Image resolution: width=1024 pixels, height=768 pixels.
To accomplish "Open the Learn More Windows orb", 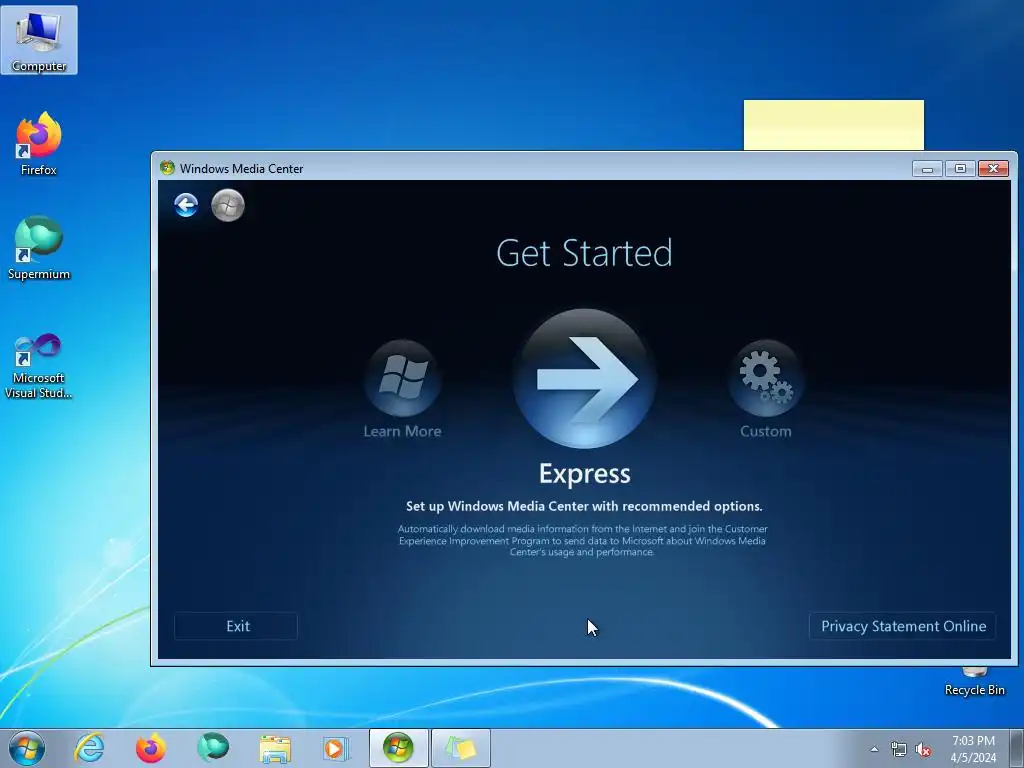I will pos(403,377).
